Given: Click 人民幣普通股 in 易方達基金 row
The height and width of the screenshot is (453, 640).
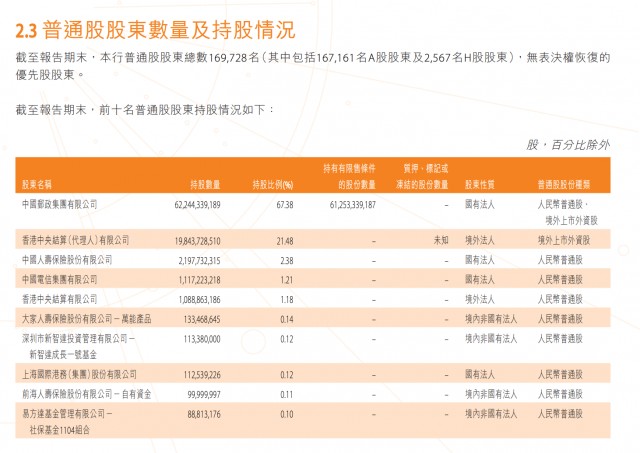Looking at the screenshot, I should 560,413.
